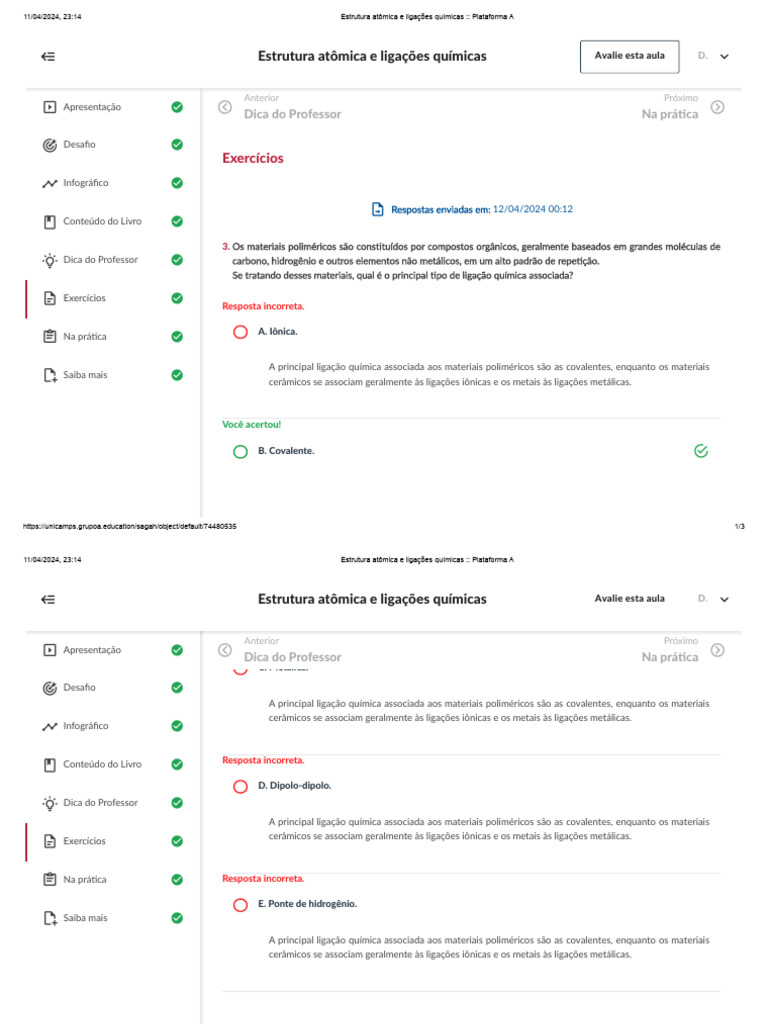Click the Na prática clipboard icon

pos(50,337)
